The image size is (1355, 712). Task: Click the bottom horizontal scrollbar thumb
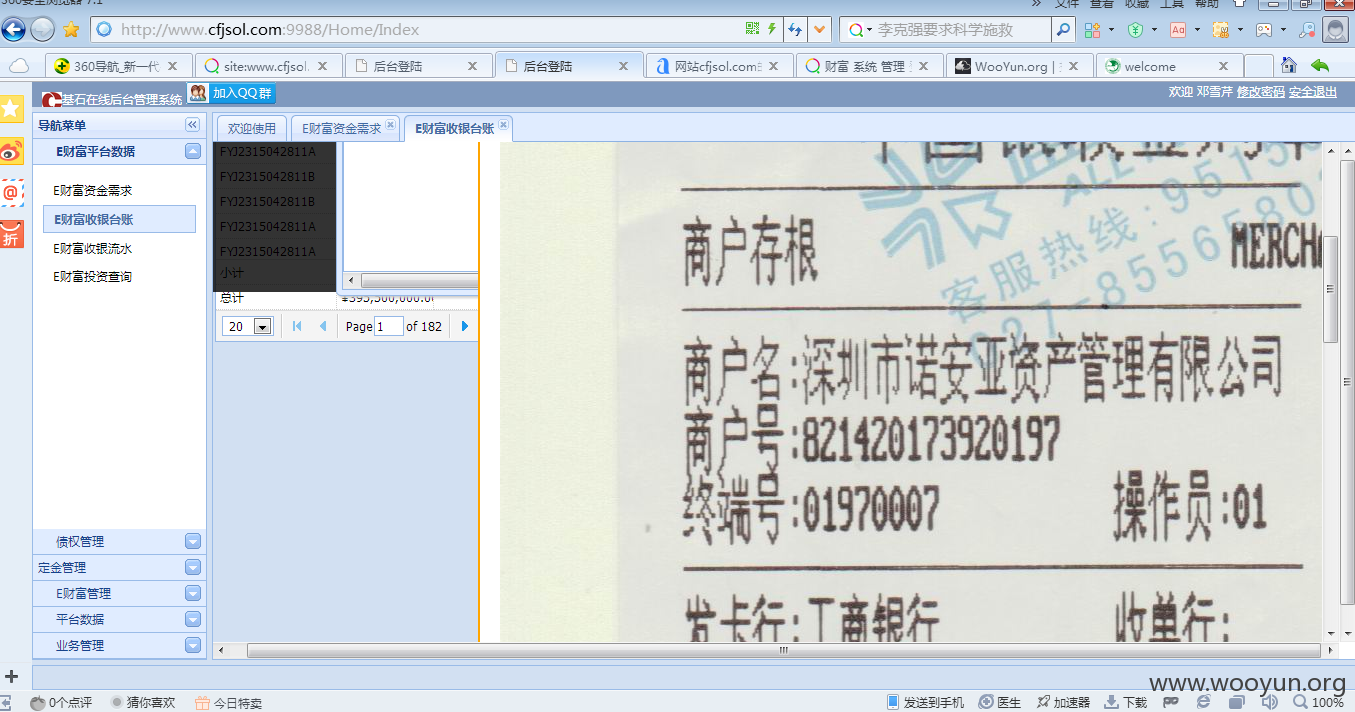pyautogui.click(x=783, y=650)
